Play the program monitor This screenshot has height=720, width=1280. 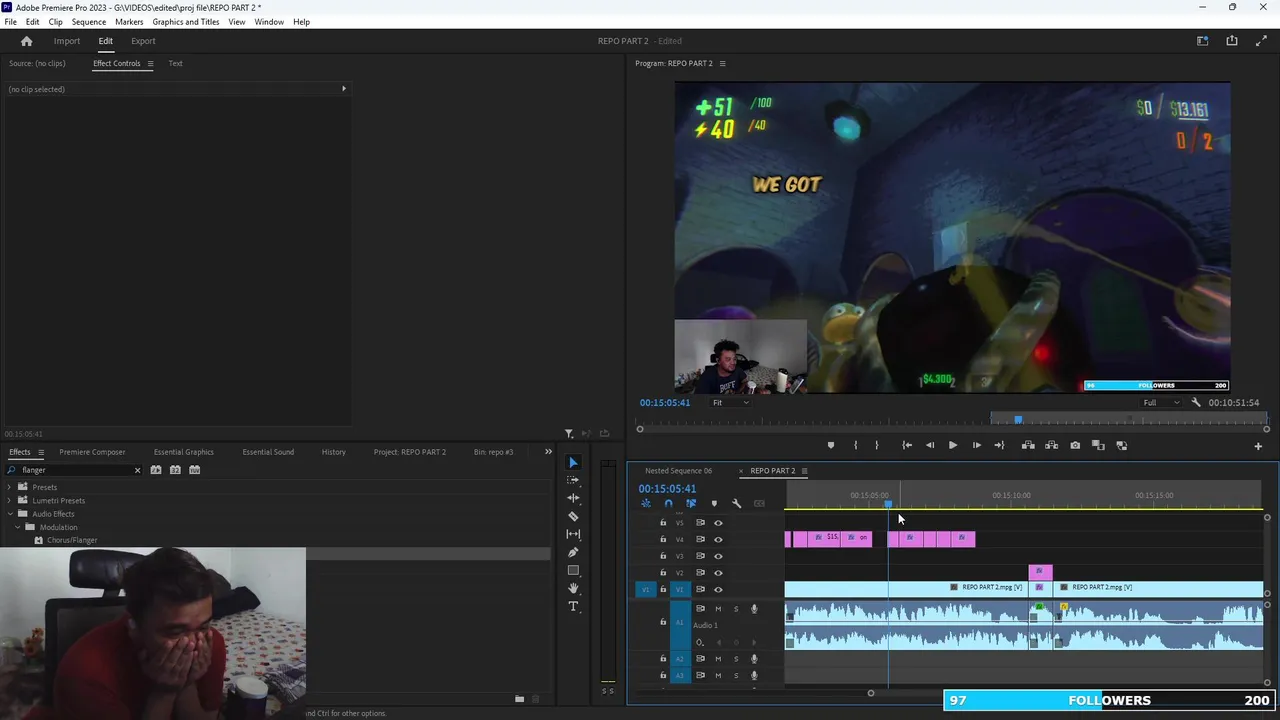(952, 445)
